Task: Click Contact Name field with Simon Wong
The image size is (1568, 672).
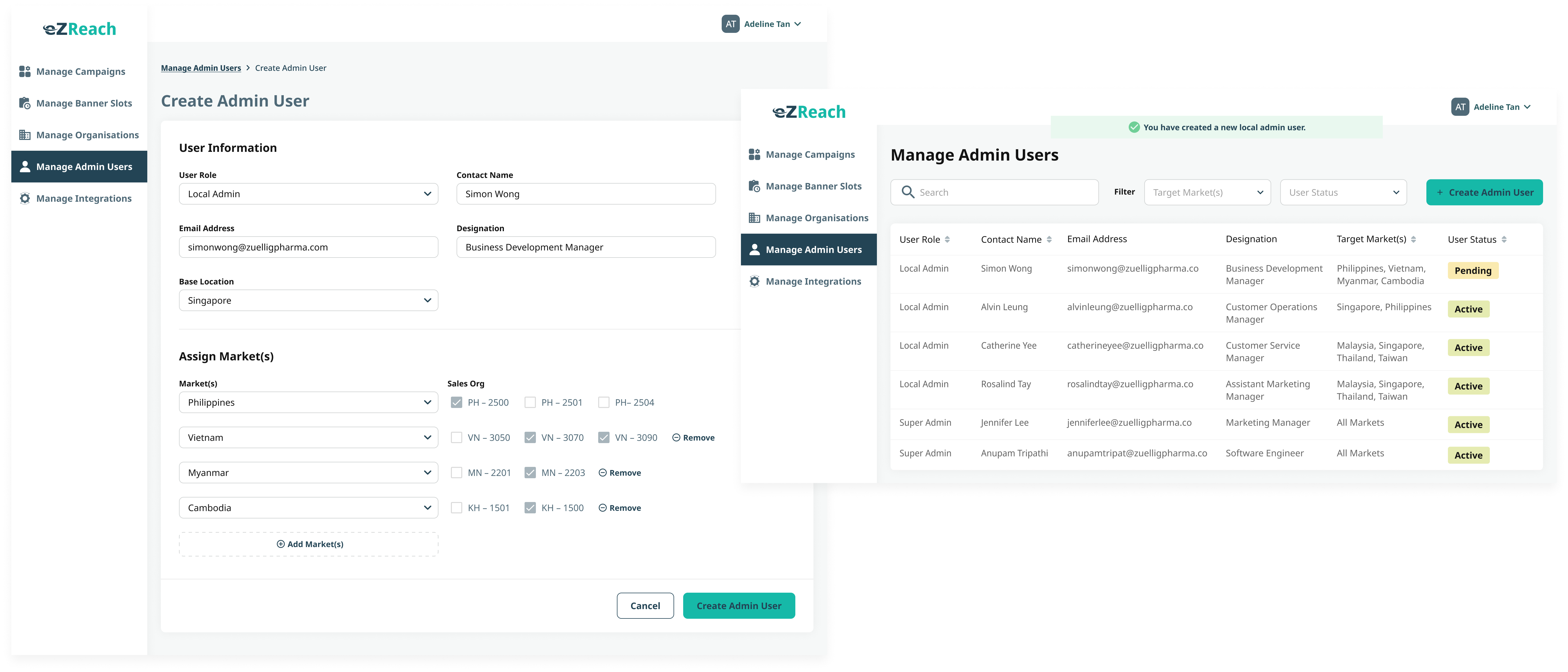Action: point(586,193)
